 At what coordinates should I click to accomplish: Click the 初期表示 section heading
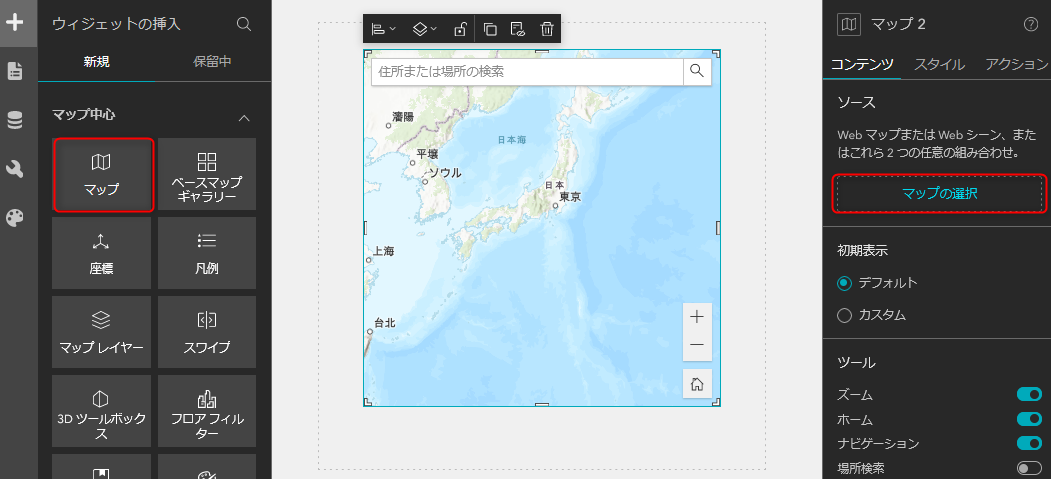(x=863, y=251)
